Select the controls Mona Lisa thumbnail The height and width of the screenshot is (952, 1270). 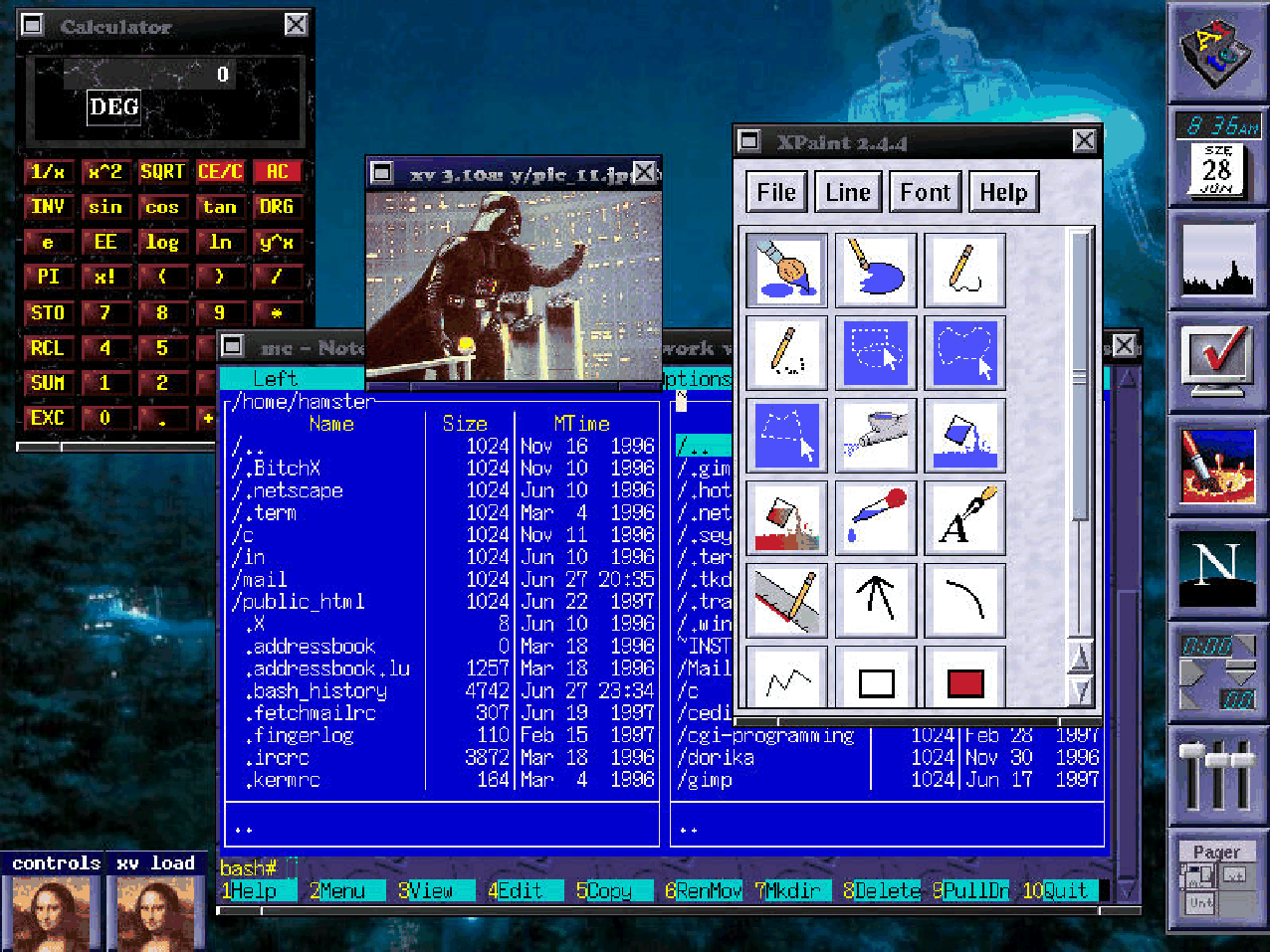52,912
